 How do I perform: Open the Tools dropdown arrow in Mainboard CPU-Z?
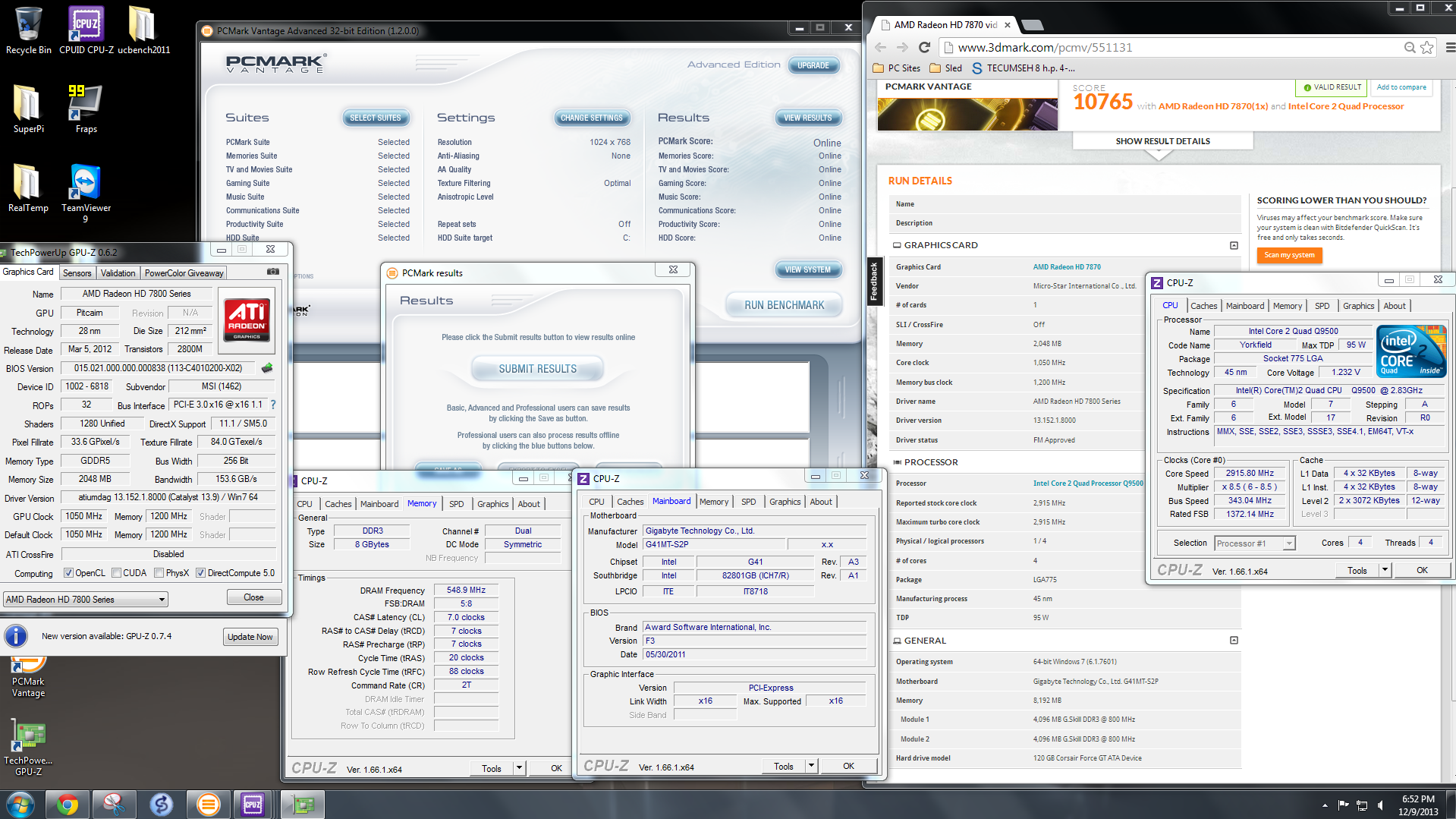point(811,766)
